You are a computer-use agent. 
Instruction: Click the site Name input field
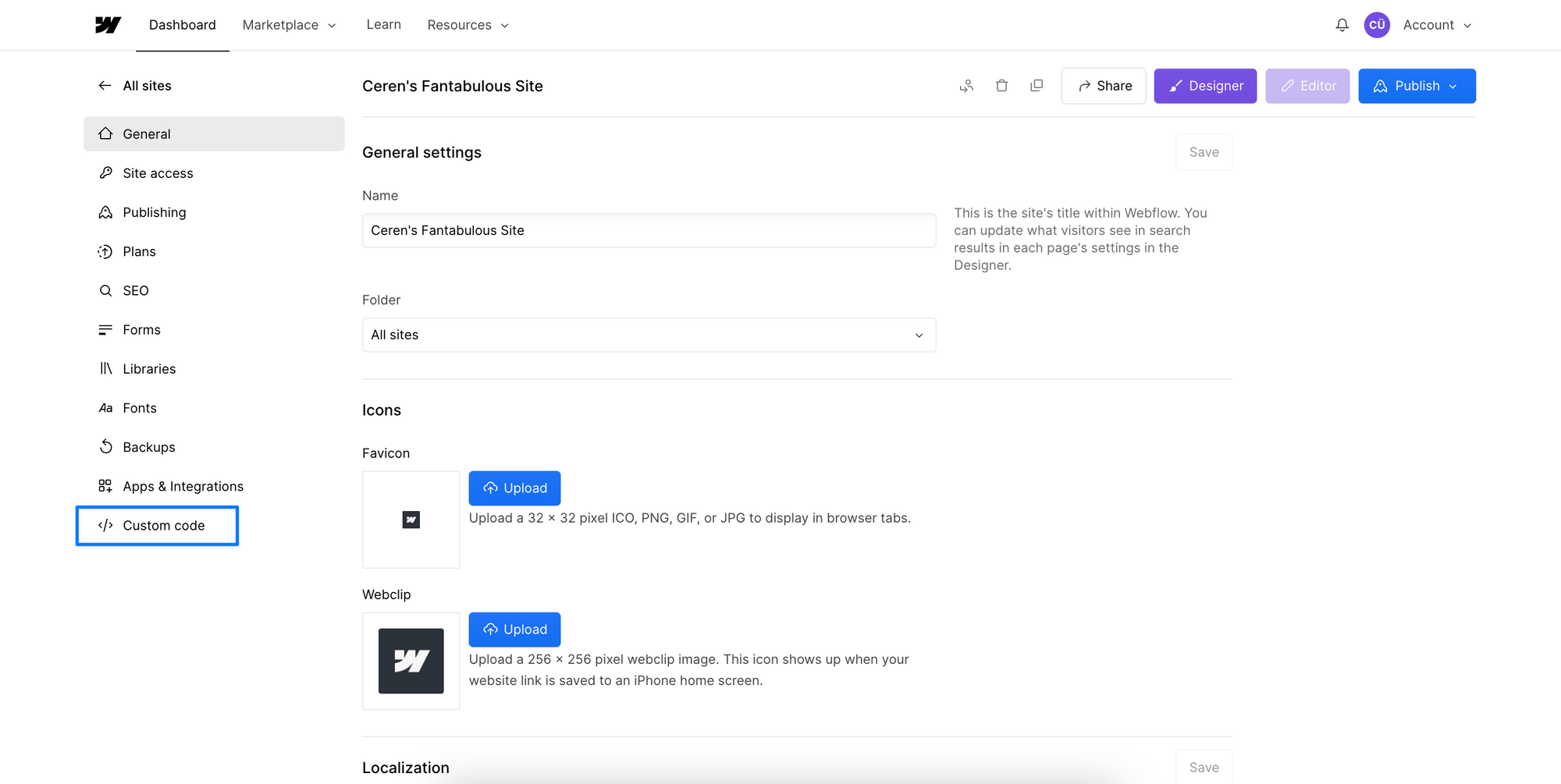(x=649, y=230)
